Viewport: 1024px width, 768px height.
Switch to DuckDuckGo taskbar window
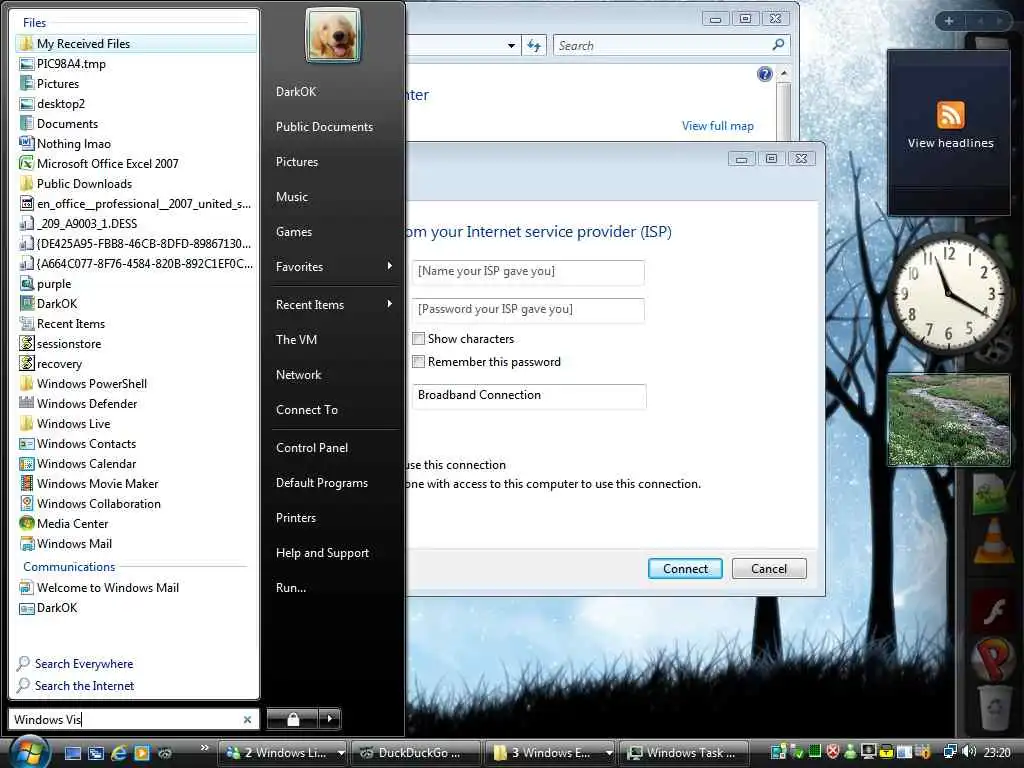[x=415, y=753]
